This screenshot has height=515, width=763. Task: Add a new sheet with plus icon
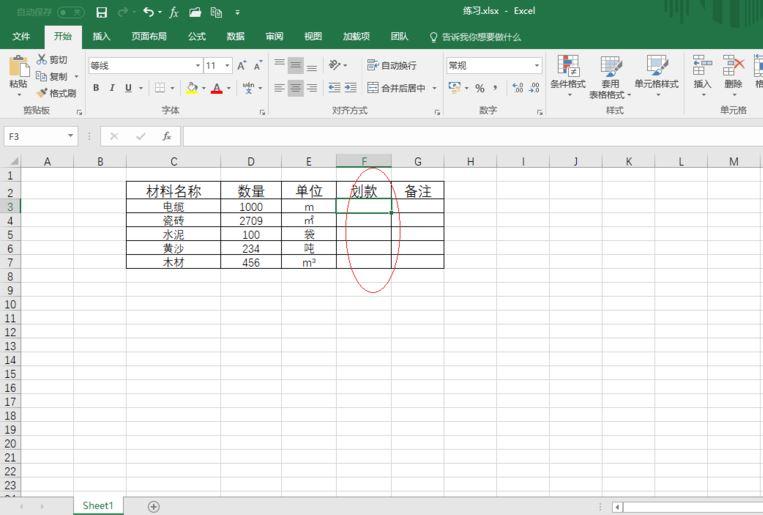coord(153,507)
